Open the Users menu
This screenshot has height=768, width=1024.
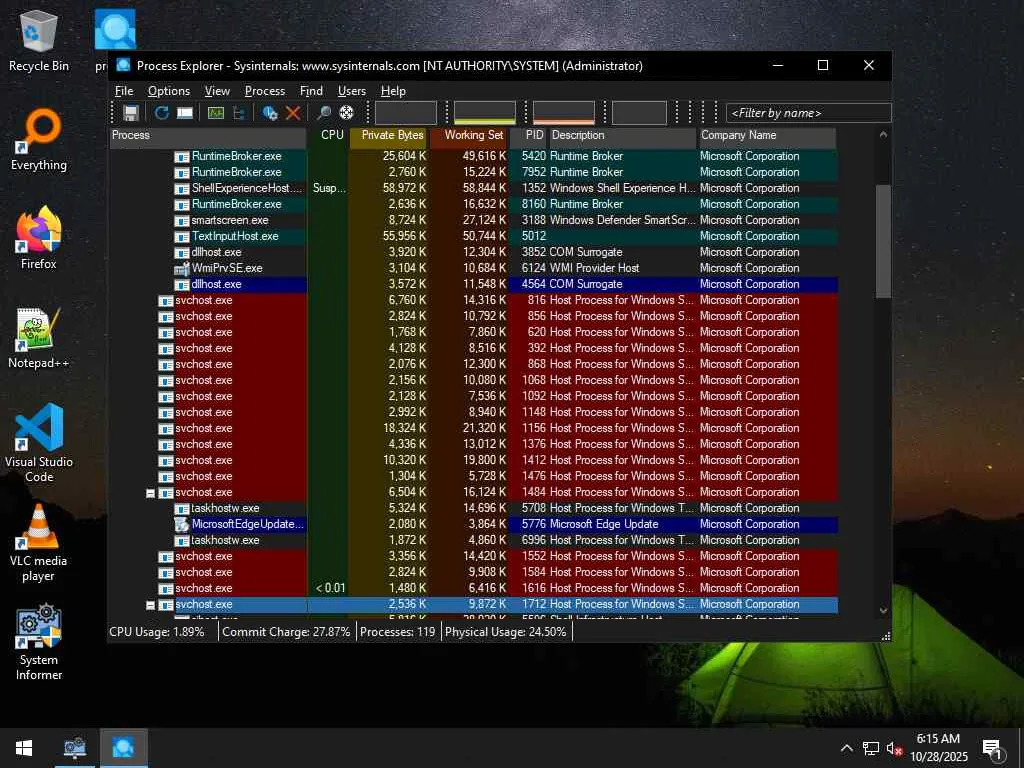351,91
